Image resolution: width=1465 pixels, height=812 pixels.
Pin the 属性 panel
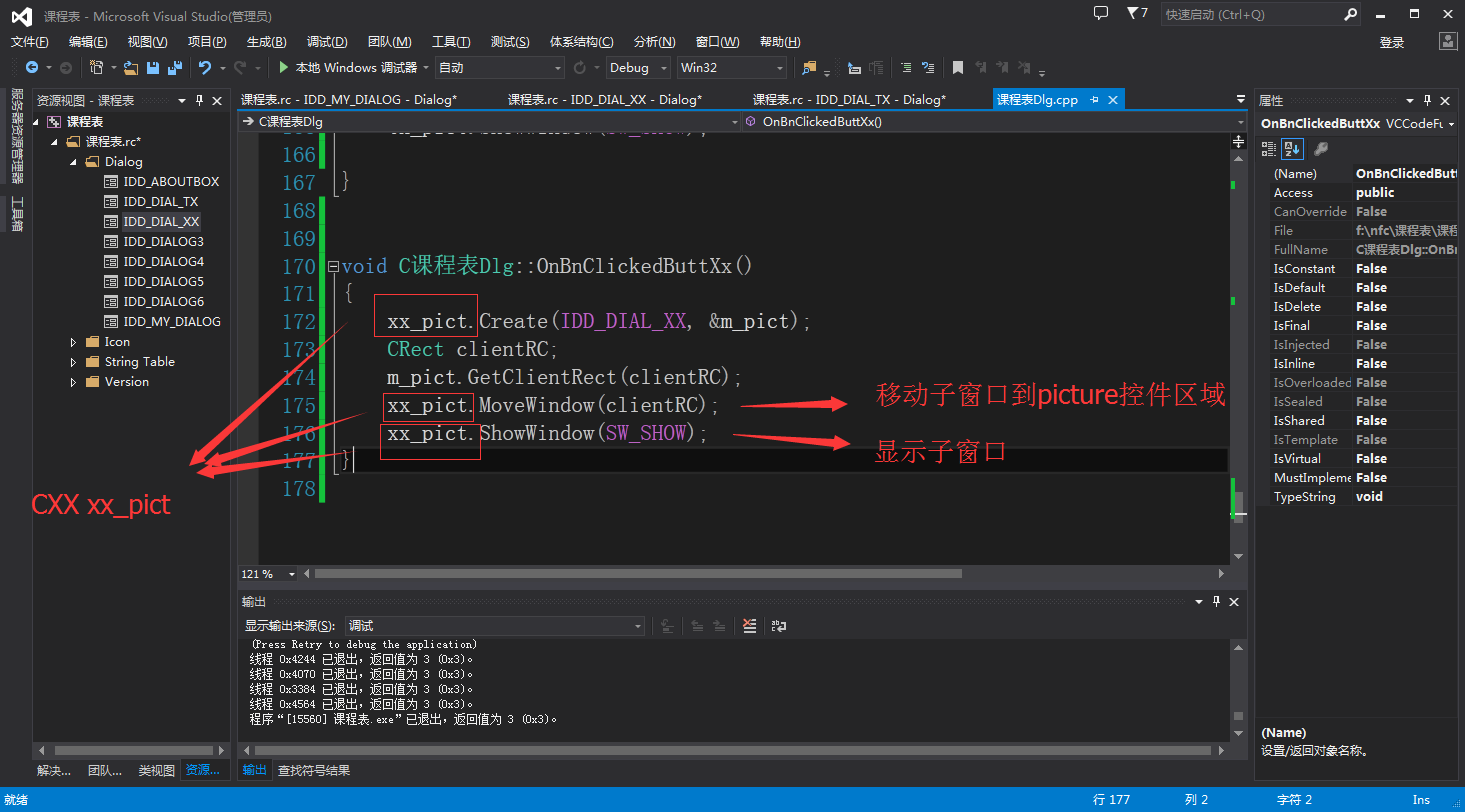tap(1425, 100)
